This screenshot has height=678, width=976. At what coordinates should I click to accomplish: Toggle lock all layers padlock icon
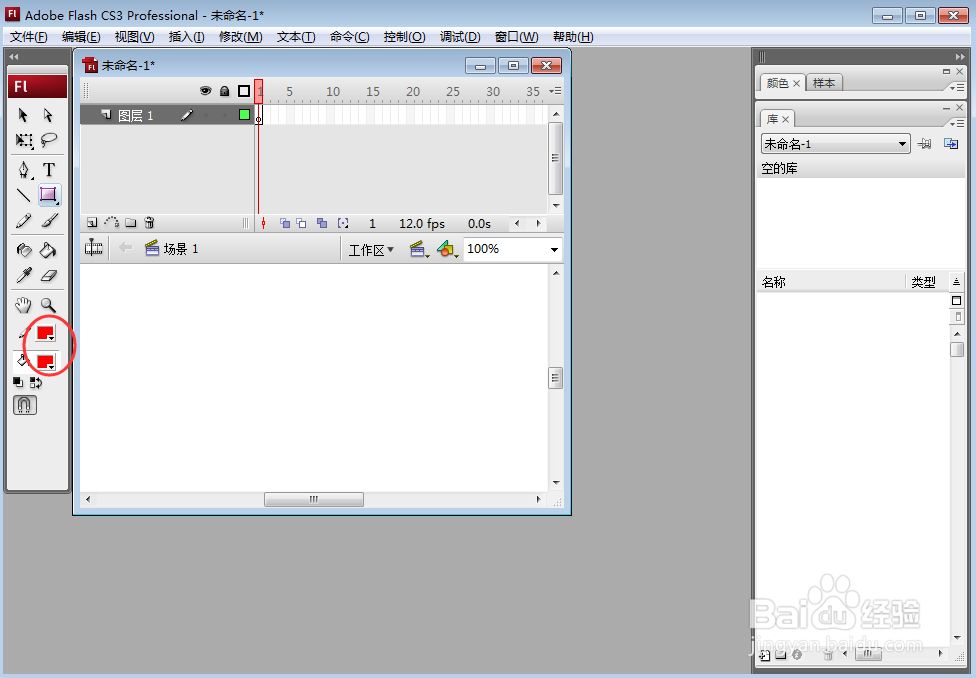coord(225,91)
